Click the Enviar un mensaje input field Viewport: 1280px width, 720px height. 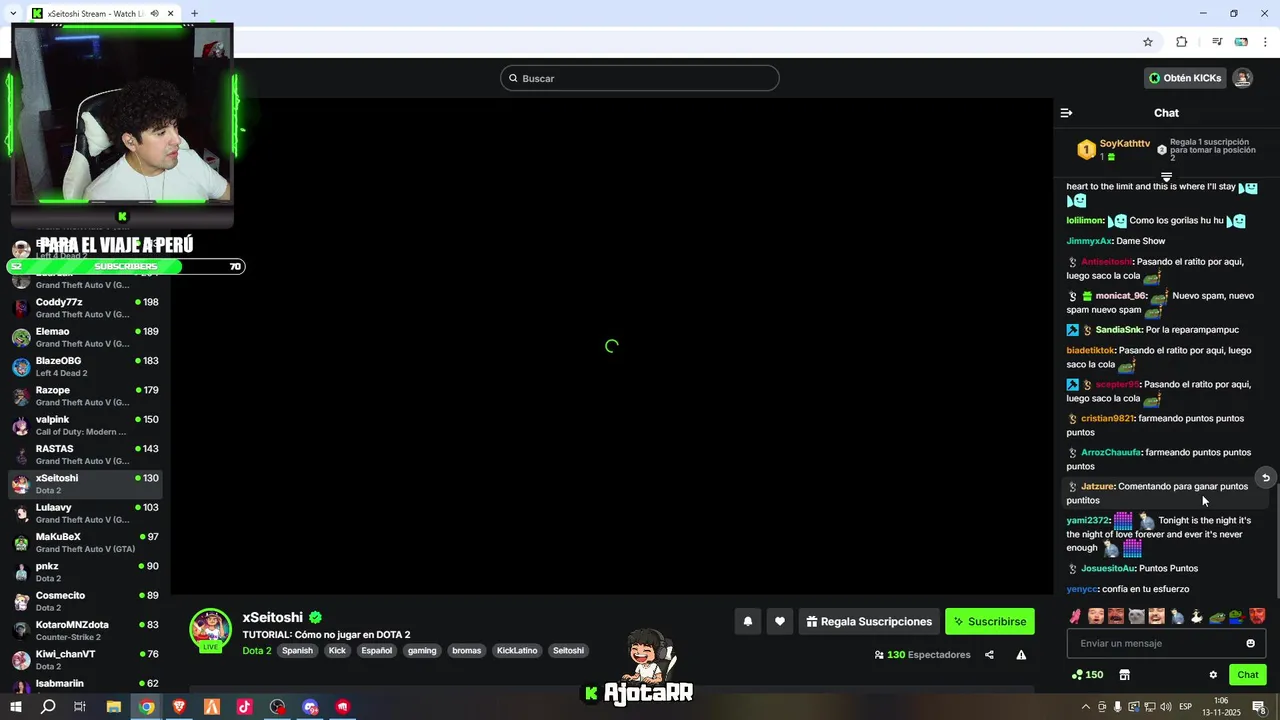pyautogui.click(x=1166, y=643)
